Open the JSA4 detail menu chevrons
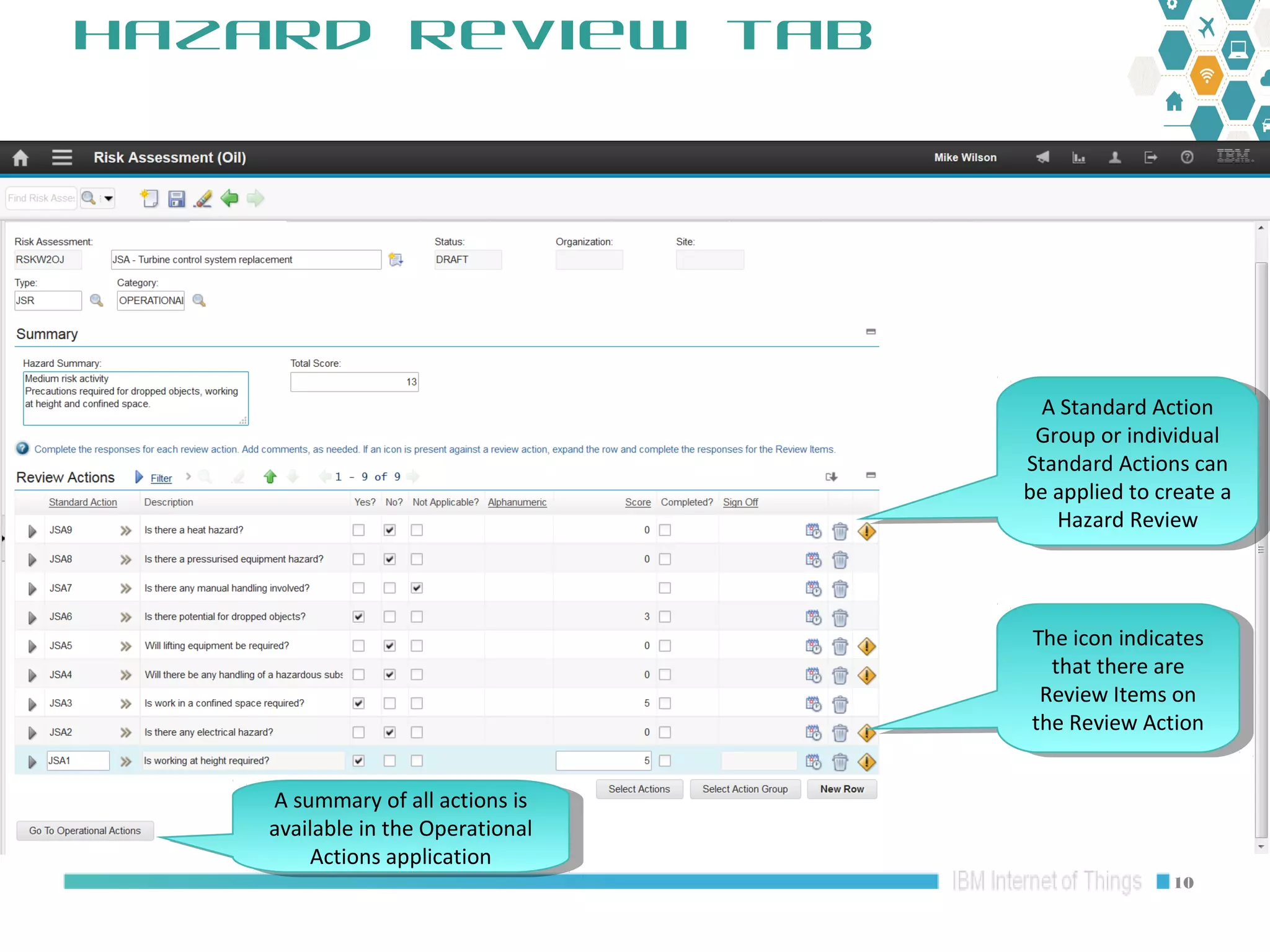 [126, 675]
